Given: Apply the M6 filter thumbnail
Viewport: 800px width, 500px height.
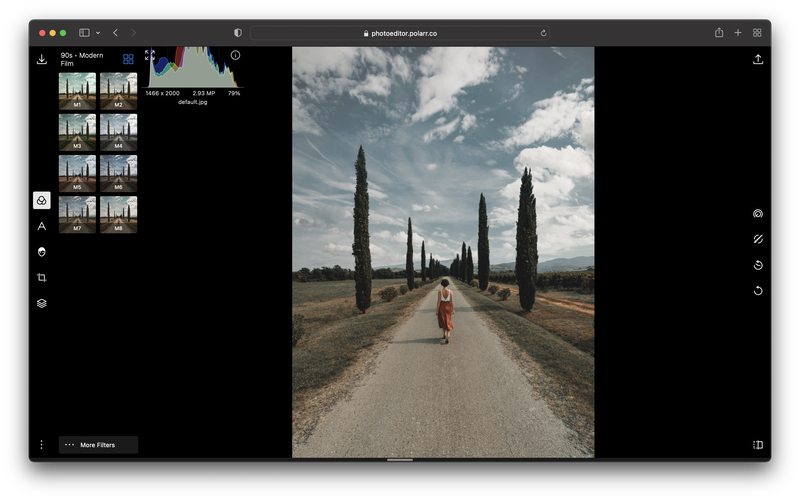Looking at the screenshot, I should pos(118,173).
